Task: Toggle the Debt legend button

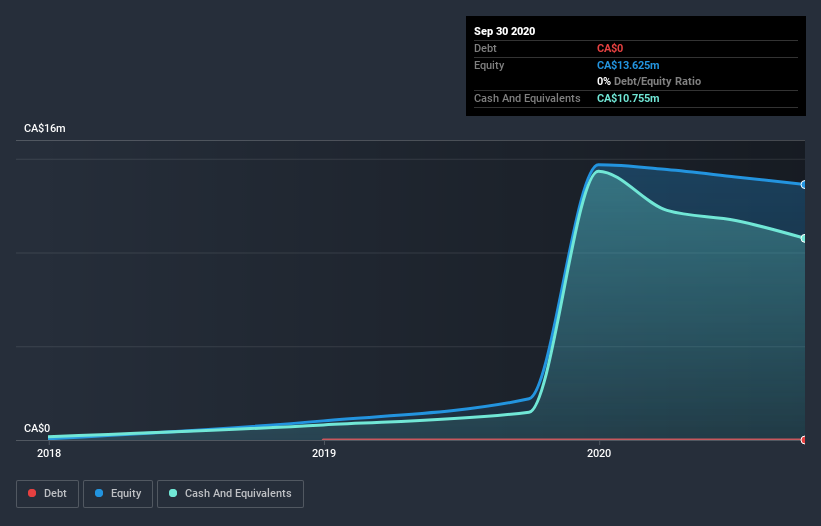Action: pos(47,494)
